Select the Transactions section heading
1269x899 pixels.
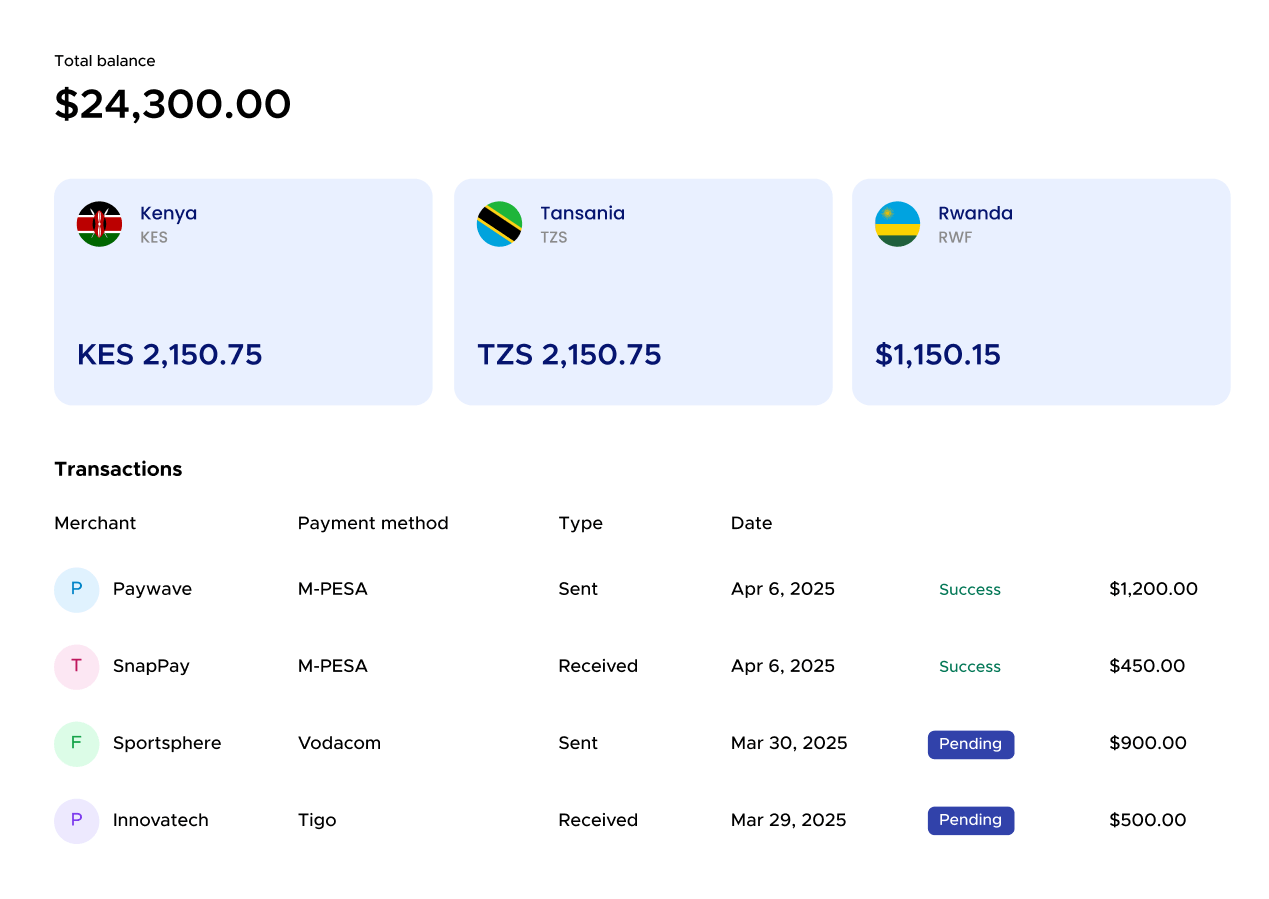point(118,469)
